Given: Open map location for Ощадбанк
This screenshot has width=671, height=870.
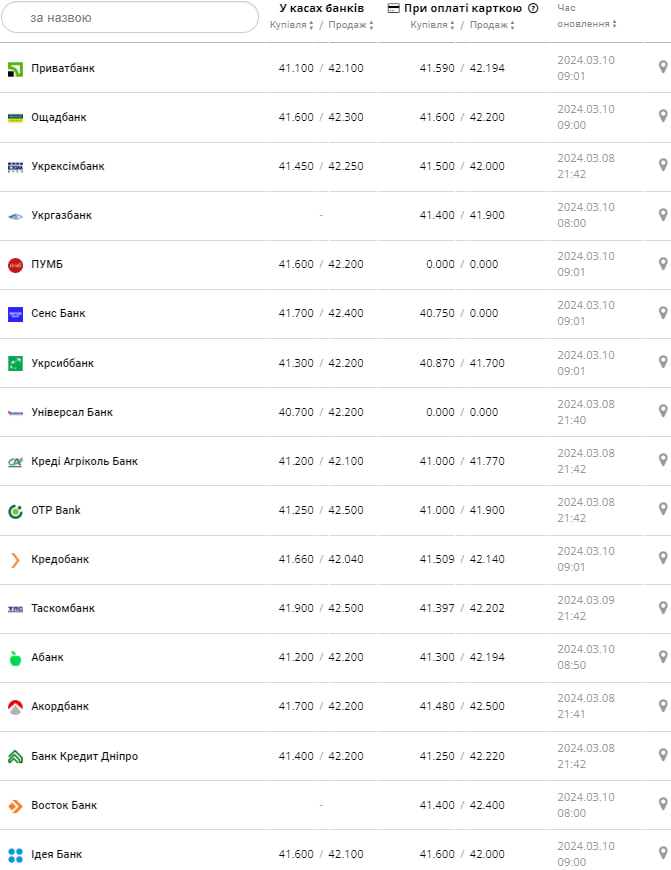Looking at the screenshot, I should pos(662,117).
